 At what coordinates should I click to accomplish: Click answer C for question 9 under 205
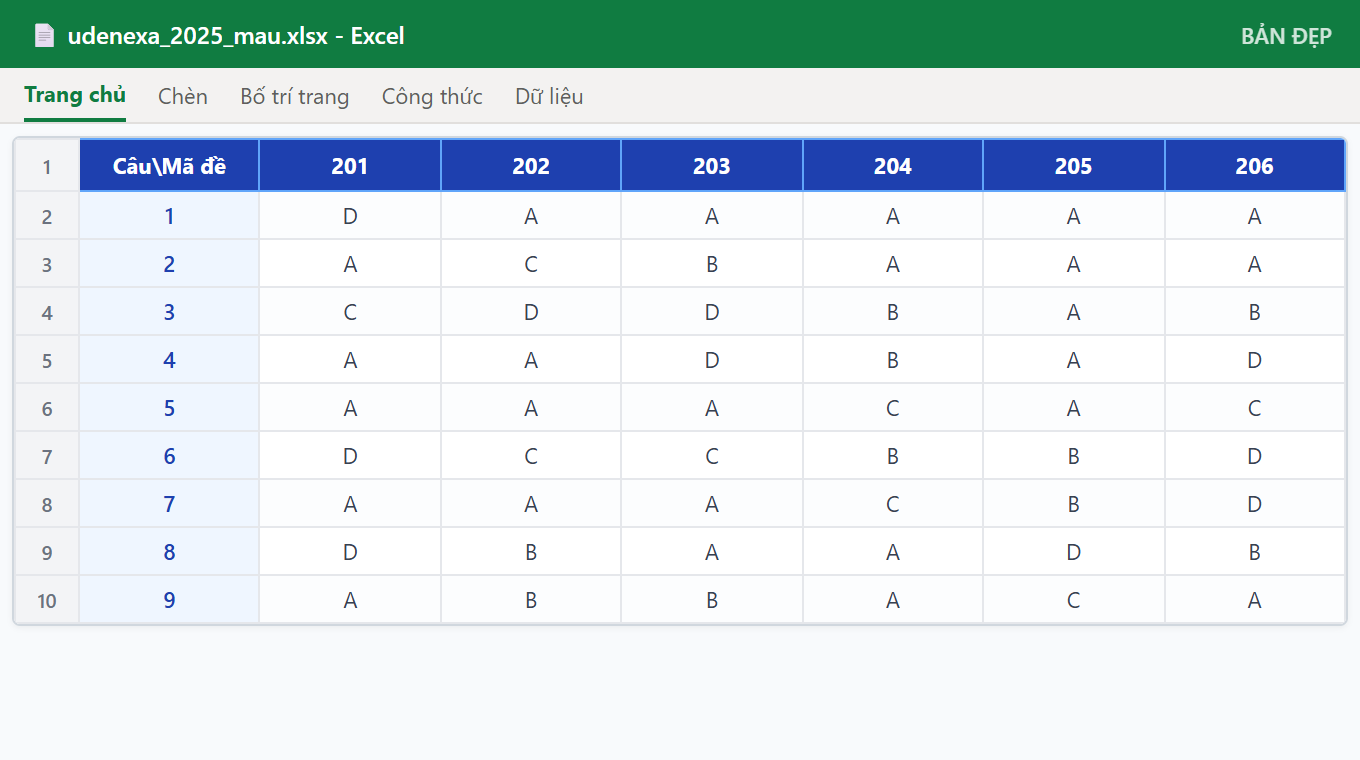(1074, 600)
